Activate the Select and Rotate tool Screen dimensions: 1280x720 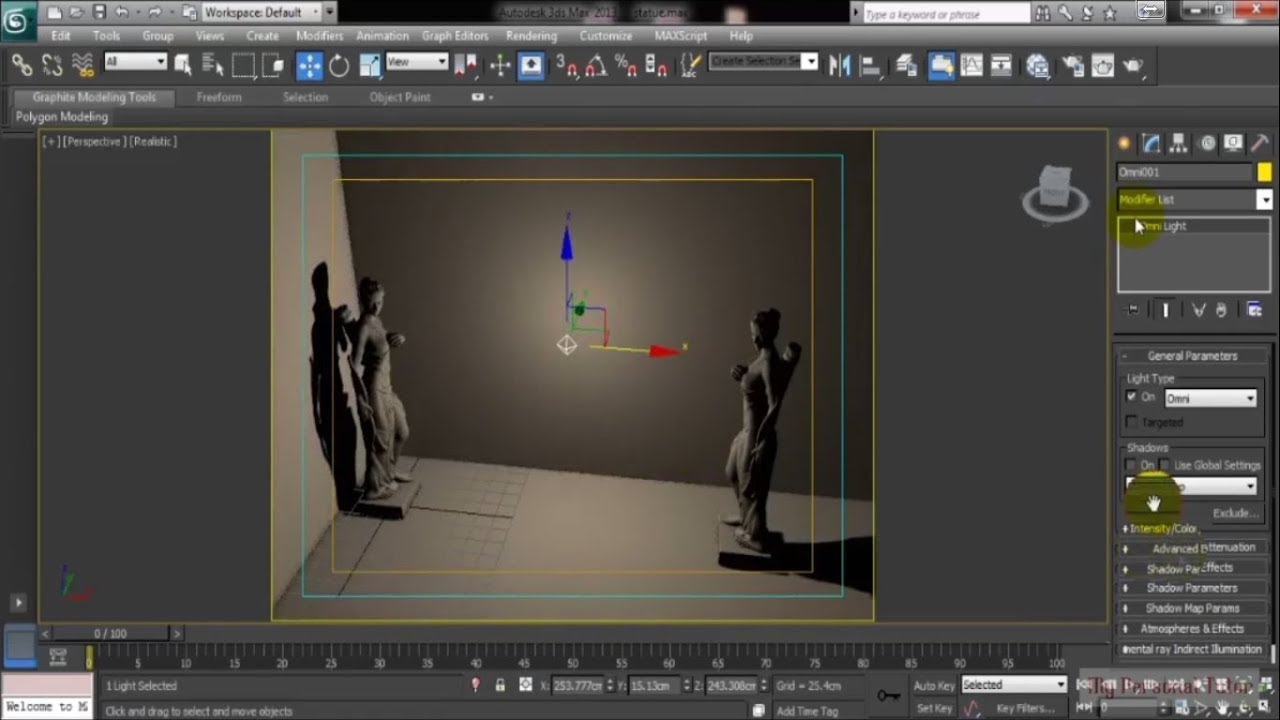[339, 66]
